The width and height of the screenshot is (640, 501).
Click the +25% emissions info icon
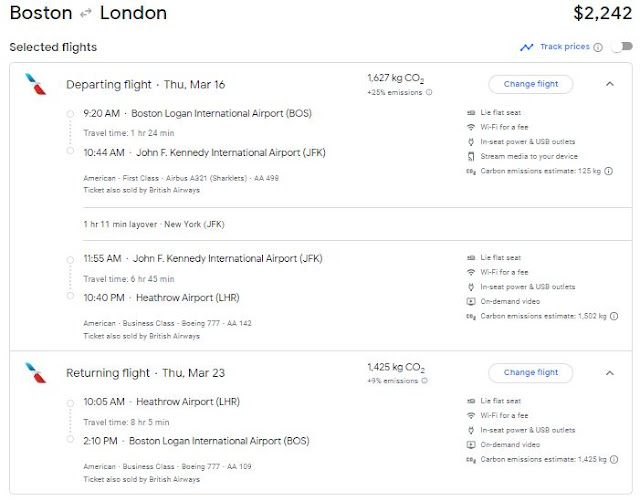(x=429, y=93)
